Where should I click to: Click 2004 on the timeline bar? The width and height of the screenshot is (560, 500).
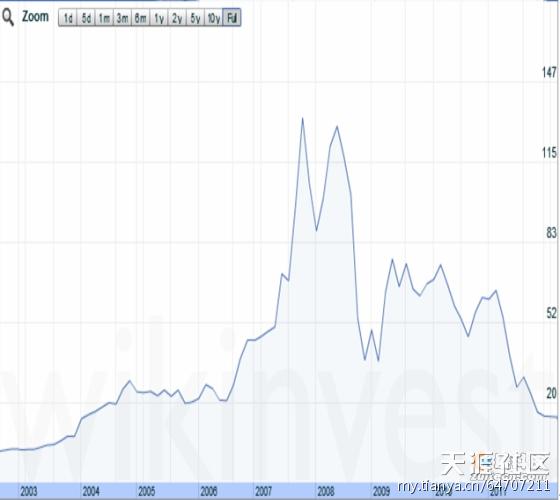tap(91, 491)
